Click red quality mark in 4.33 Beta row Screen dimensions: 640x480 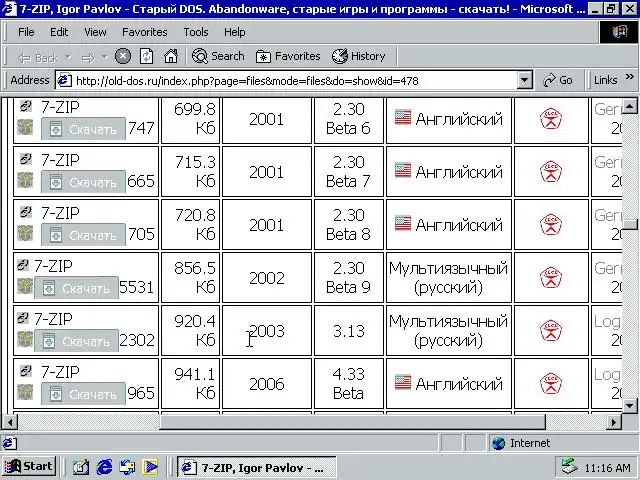[x=551, y=384]
